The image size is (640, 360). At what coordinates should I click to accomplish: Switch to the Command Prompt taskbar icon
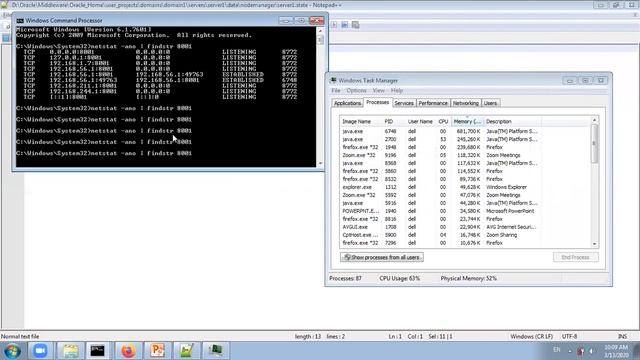(98, 351)
